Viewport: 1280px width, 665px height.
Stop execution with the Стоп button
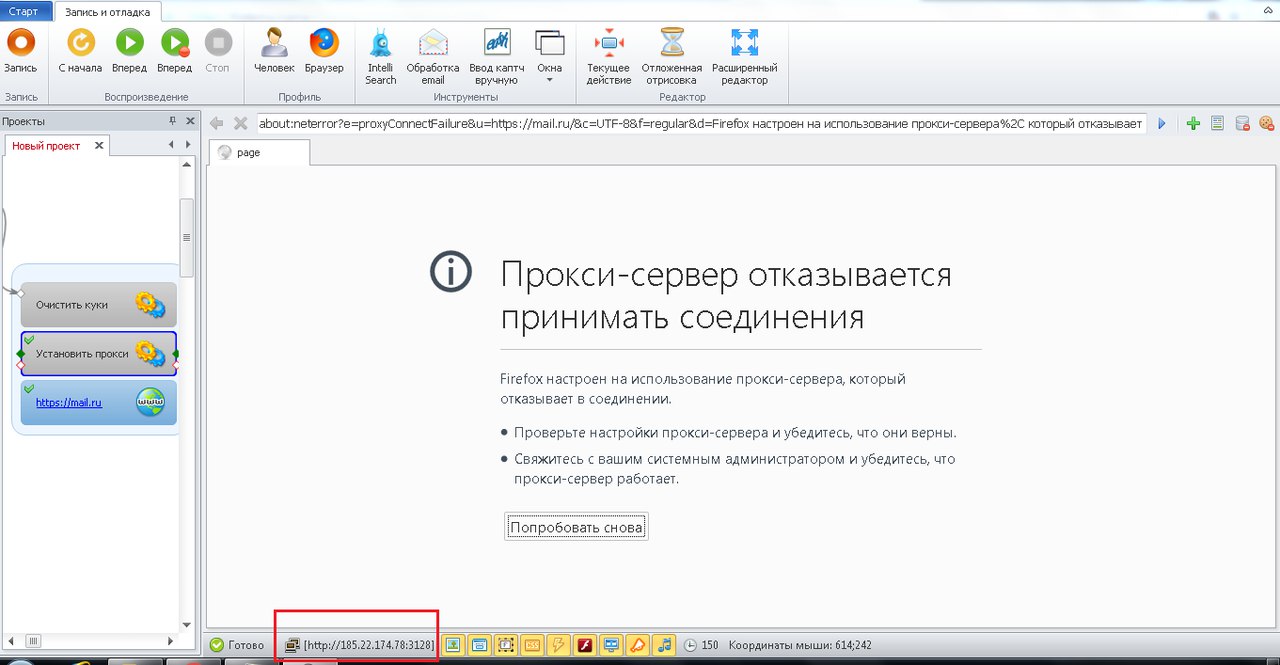pos(217,51)
